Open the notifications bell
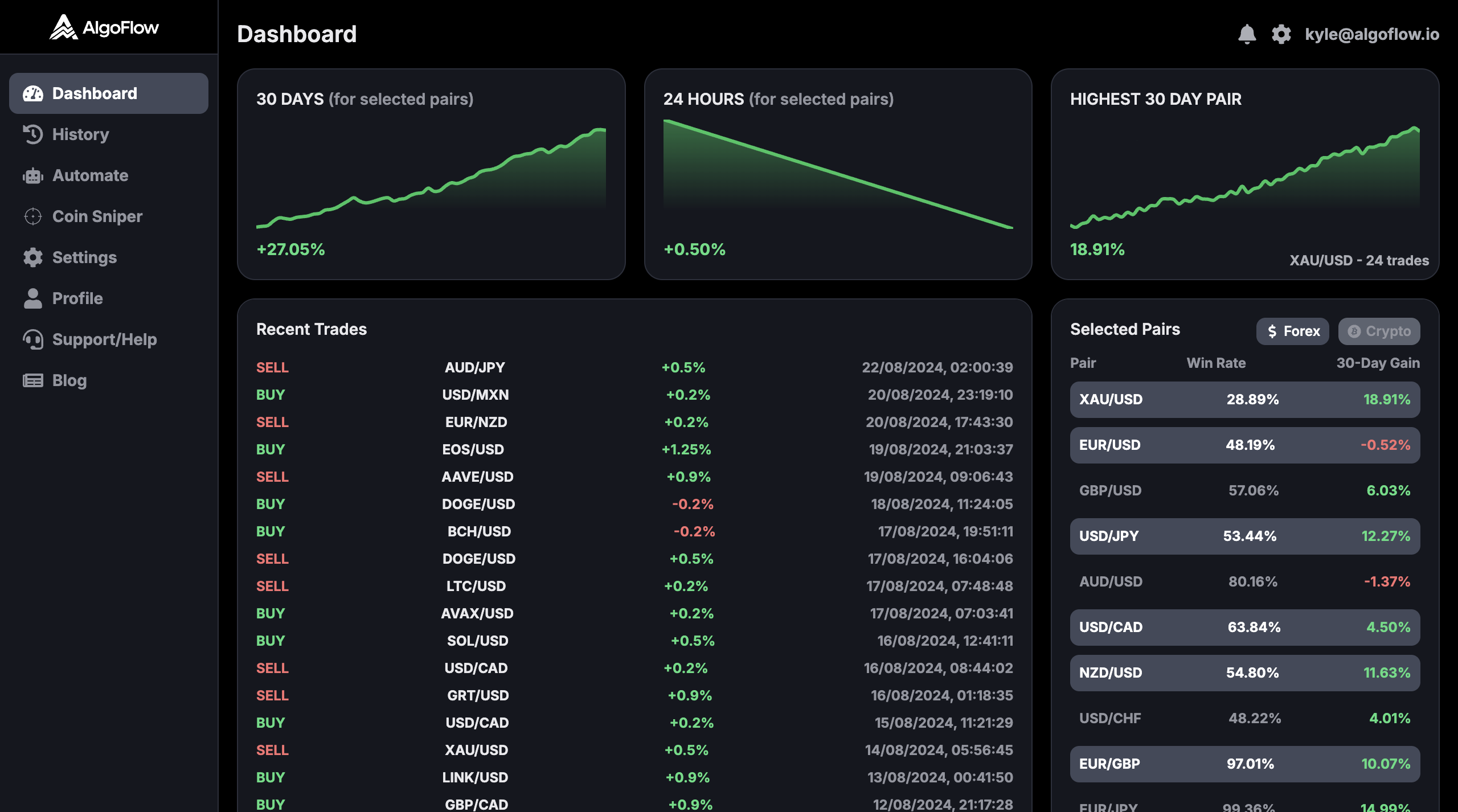This screenshot has width=1458, height=812. (x=1247, y=34)
